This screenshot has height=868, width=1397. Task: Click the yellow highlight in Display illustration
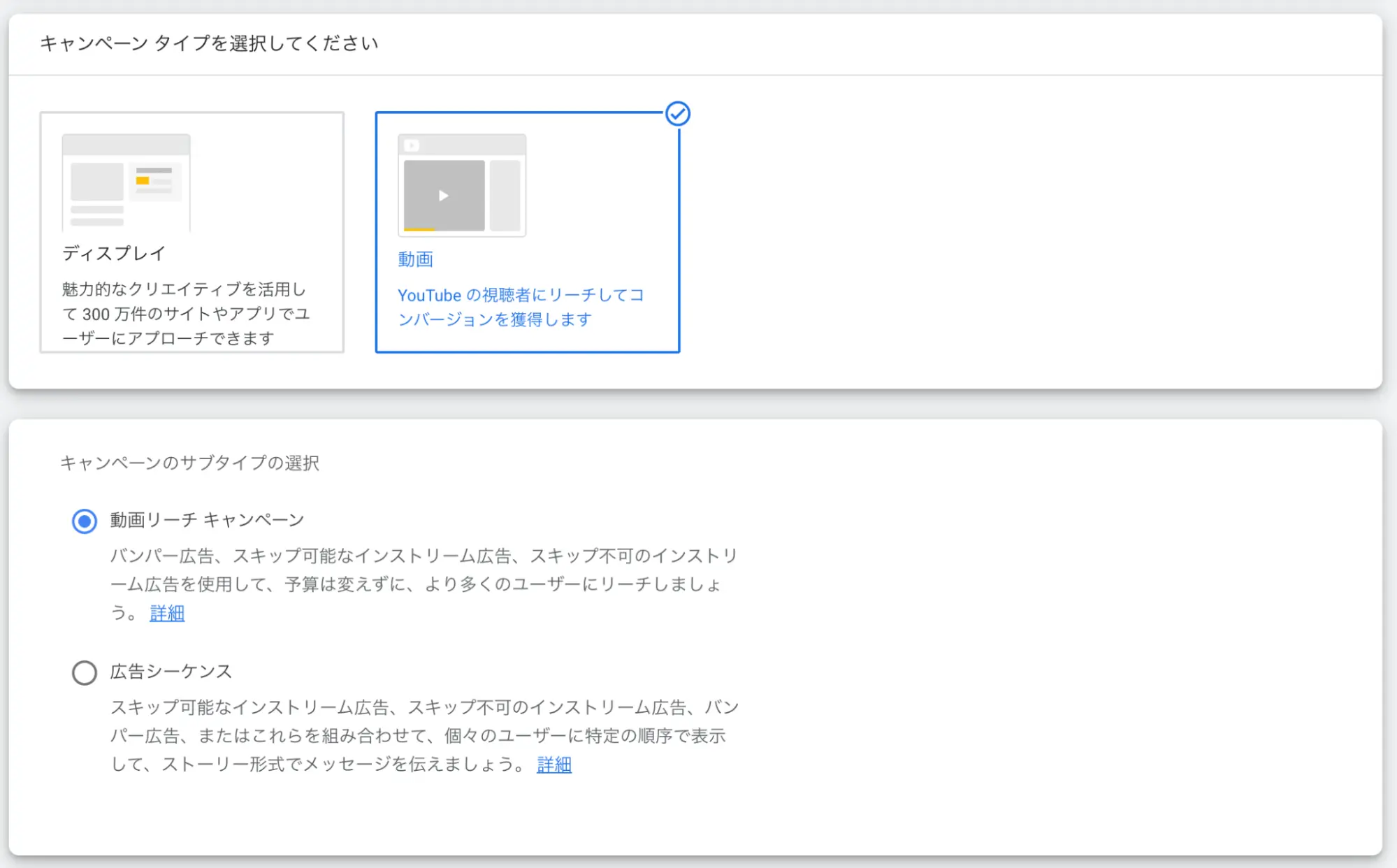pos(143,180)
